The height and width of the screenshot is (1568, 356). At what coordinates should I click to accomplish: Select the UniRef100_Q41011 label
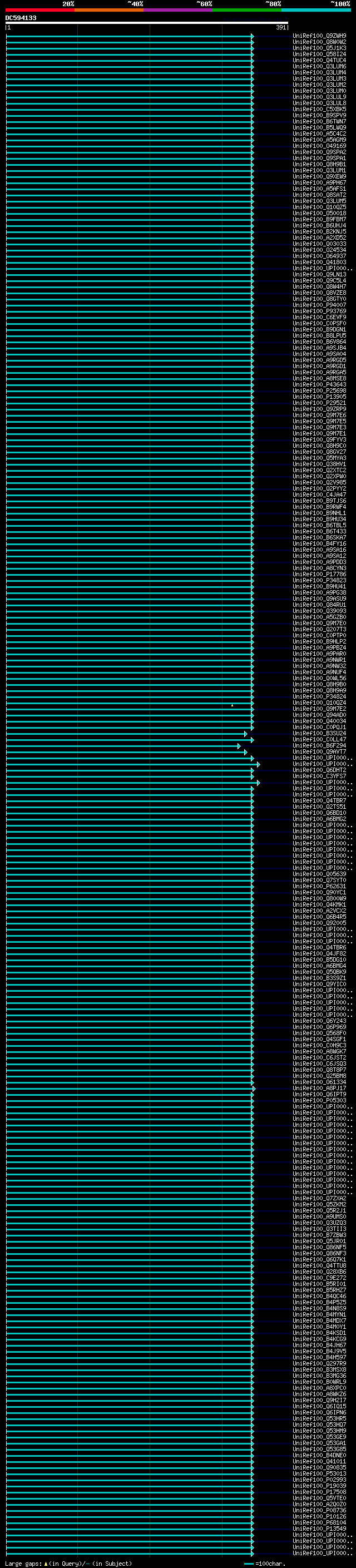[x=319, y=1461]
